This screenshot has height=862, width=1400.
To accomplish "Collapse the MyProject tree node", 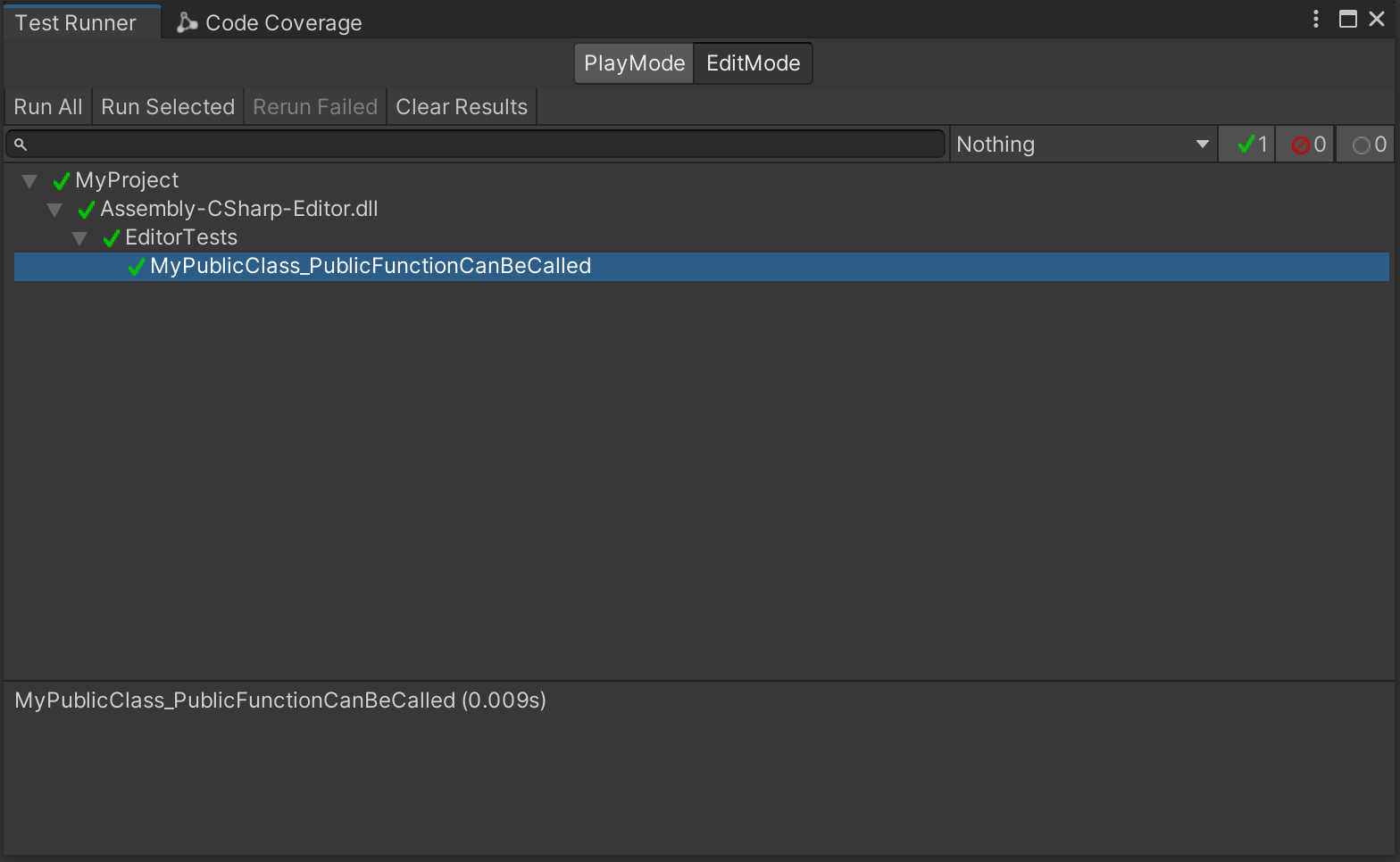I will [29, 181].
